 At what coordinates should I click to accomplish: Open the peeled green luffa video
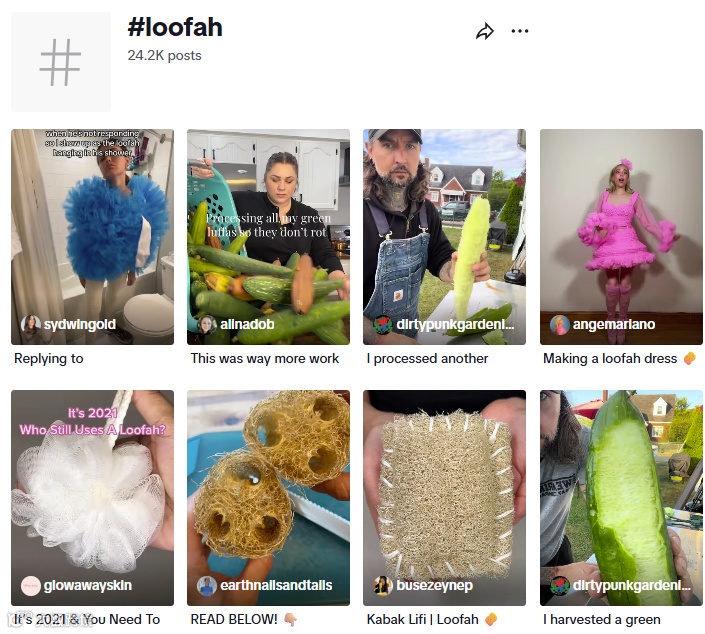621,498
